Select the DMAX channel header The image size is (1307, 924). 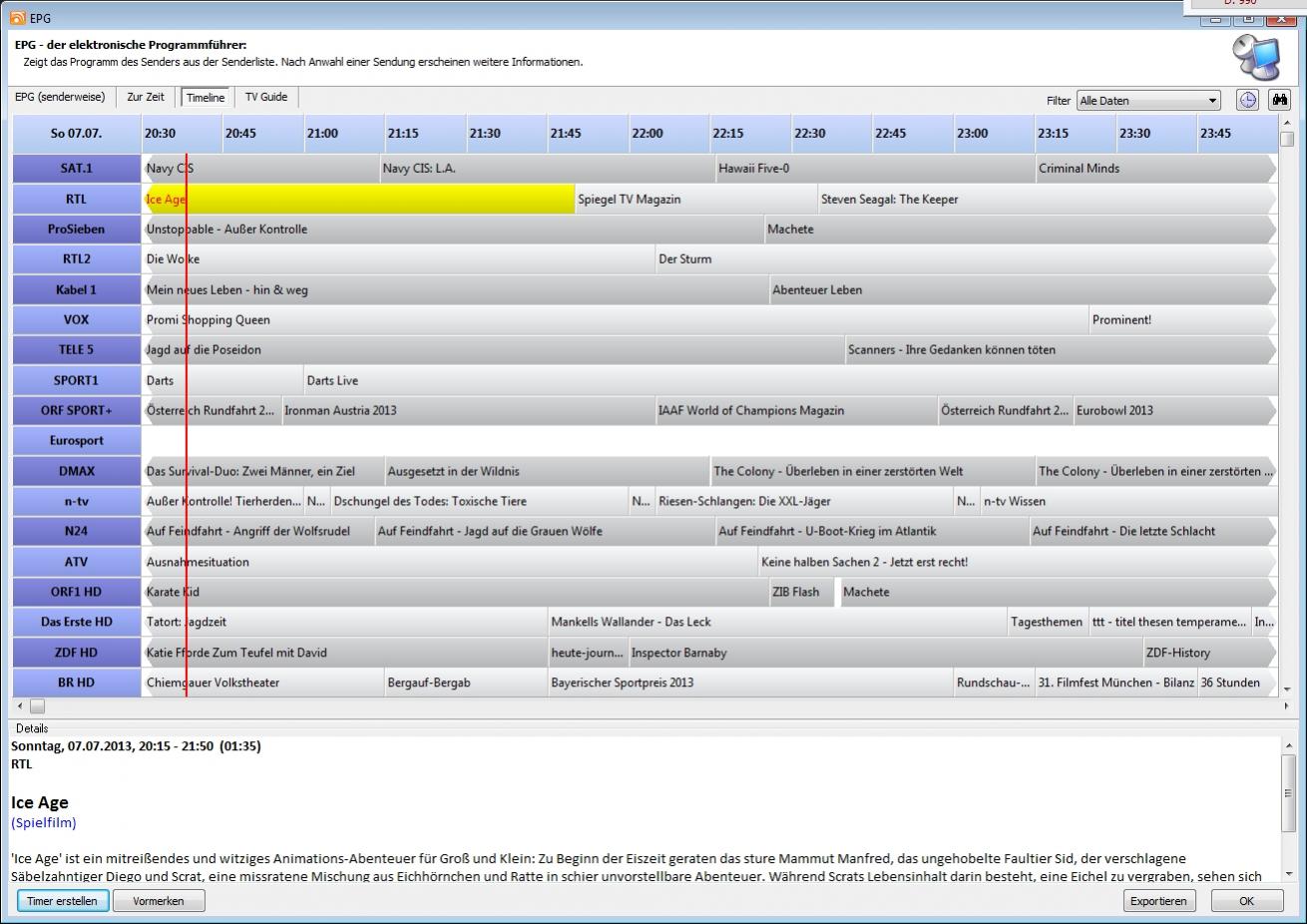coord(77,471)
